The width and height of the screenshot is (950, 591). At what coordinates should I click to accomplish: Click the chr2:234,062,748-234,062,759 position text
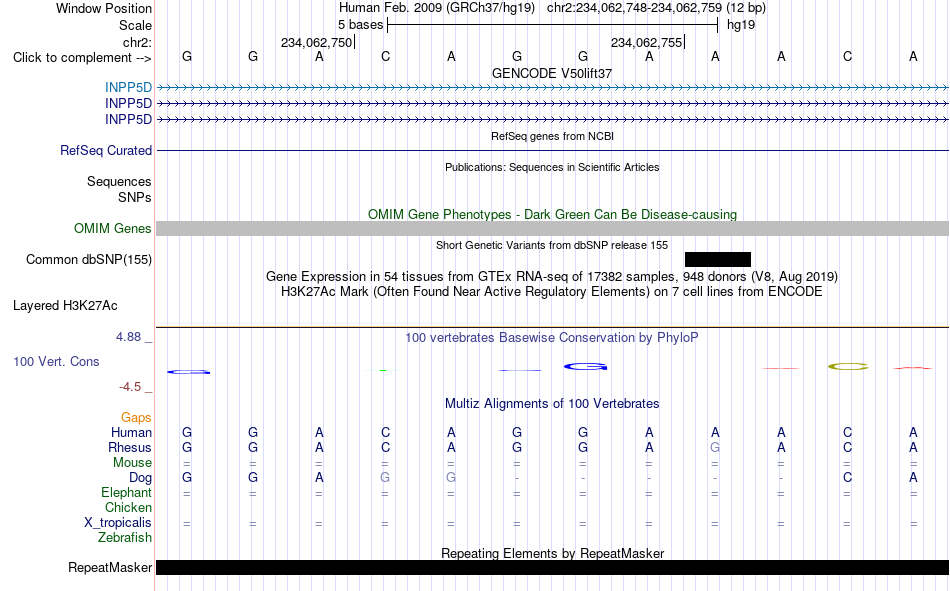(x=634, y=8)
